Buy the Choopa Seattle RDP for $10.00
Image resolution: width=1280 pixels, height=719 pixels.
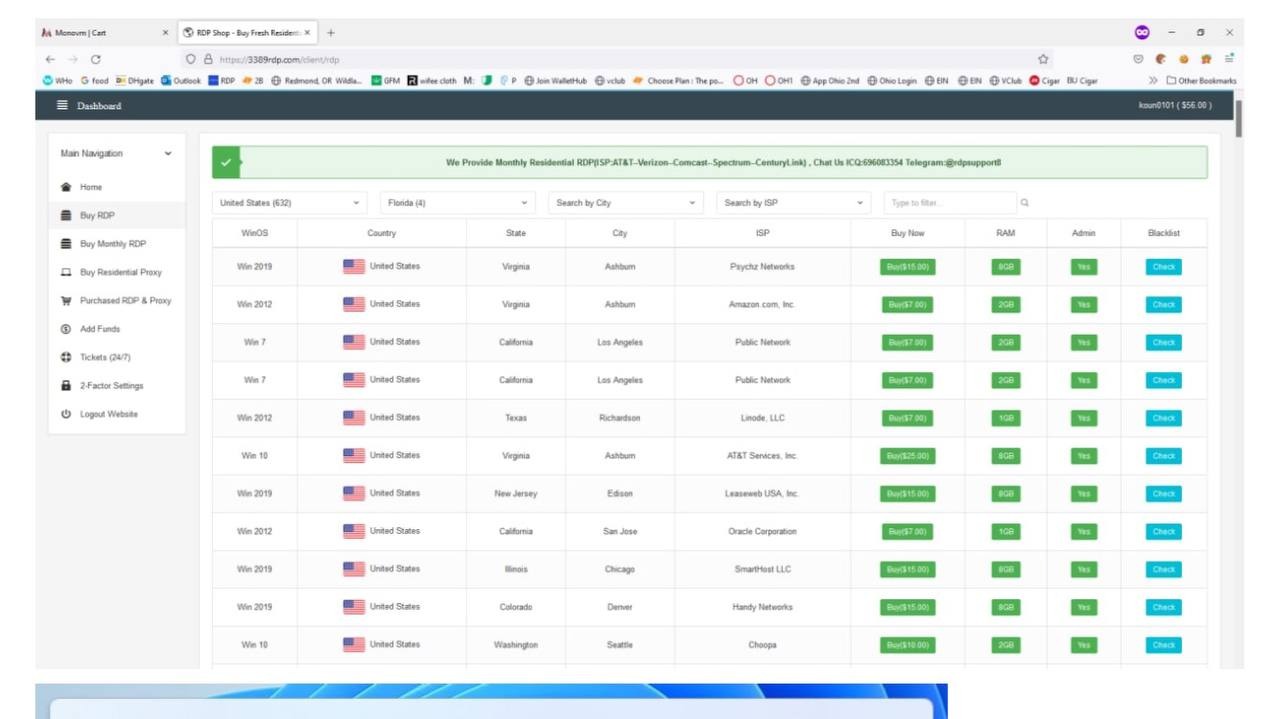pyautogui.click(x=907, y=645)
